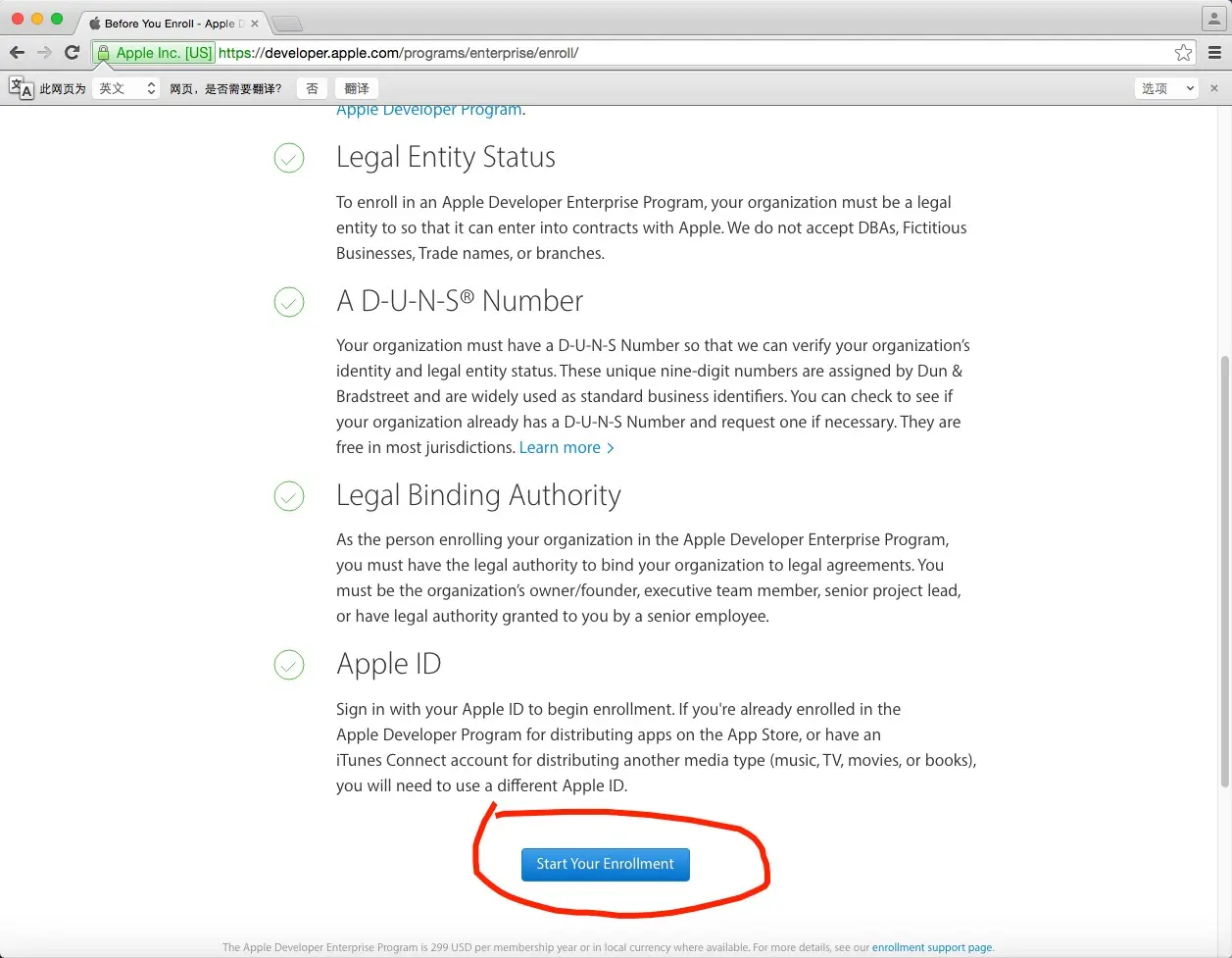
Task: Open the Learn more link
Action: pyautogui.click(x=567, y=447)
